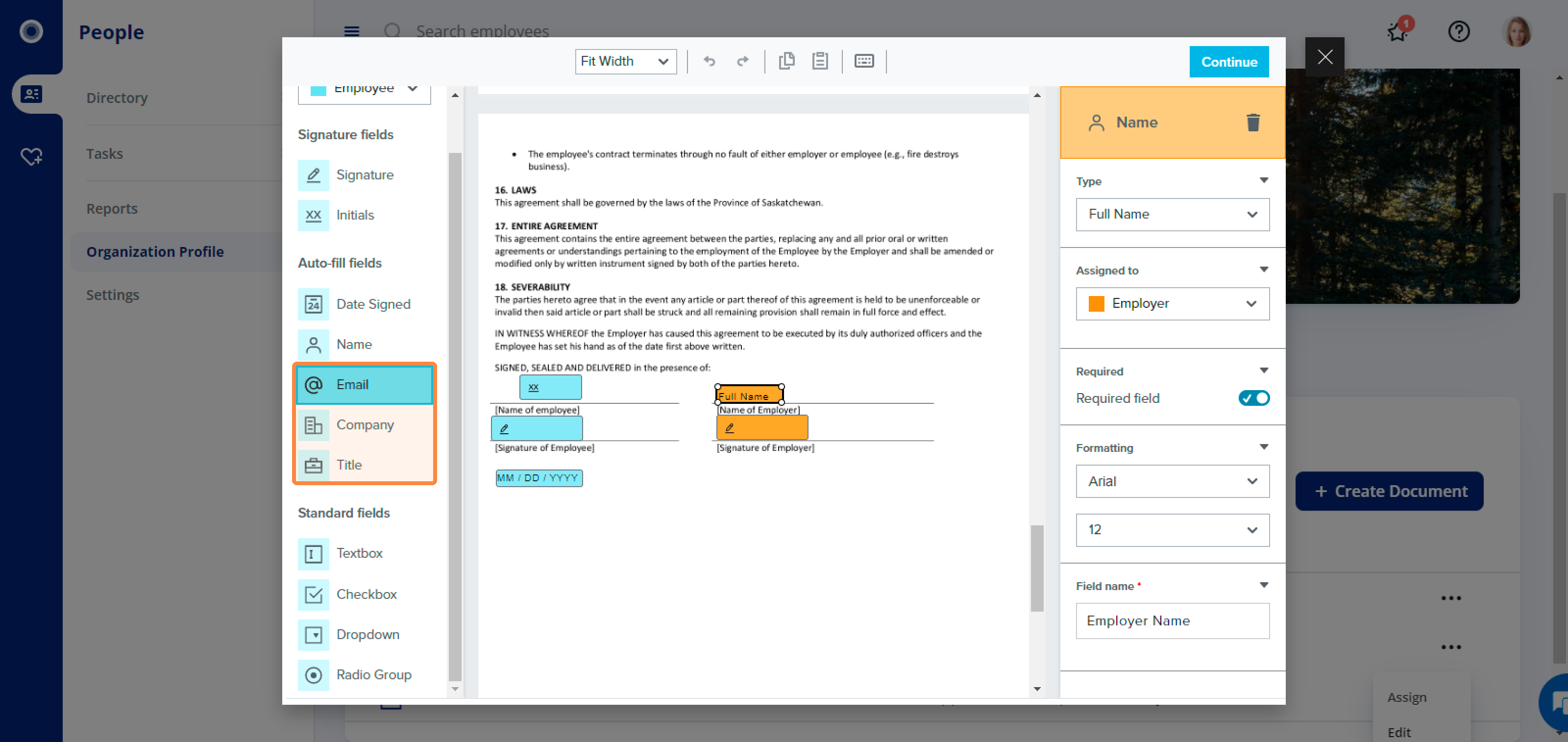Click the copy icon in toolbar
The height and width of the screenshot is (742, 1568).
point(786,61)
